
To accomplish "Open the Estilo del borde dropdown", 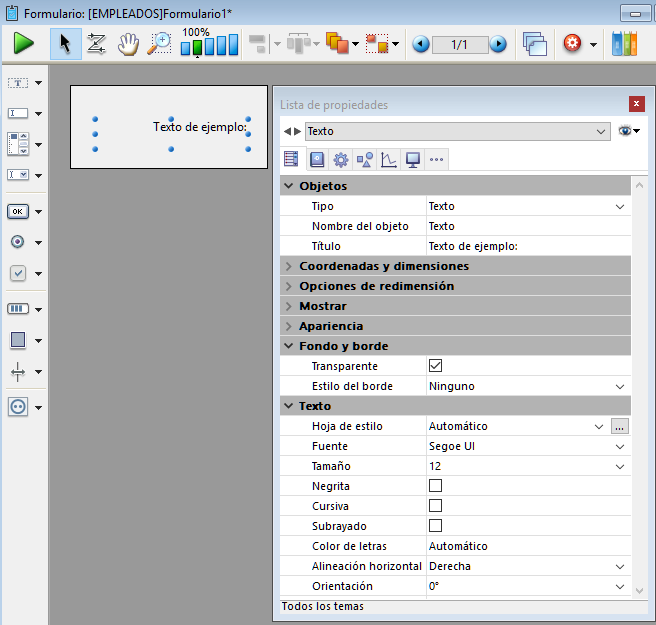I will pos(526,386).
